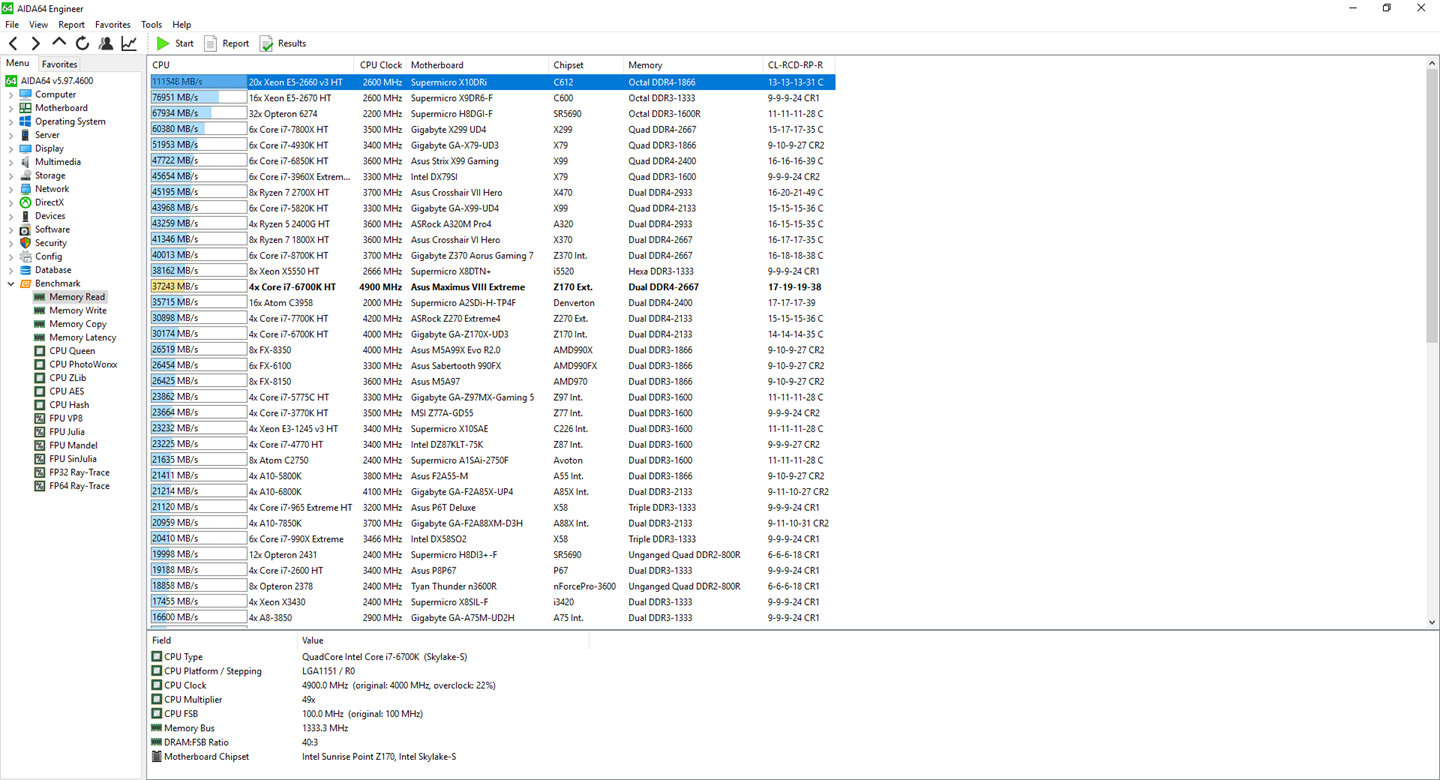The width and height of the screenshot is (1440, 780).
Task: Open the Tools menu
Action: (151, 24)
